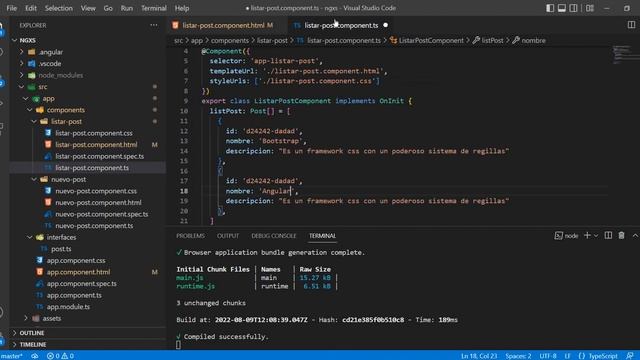Open Customize Layout icon
Image resolution: width=640 pixels, height=360 pixels.
(x=590, y=8)
